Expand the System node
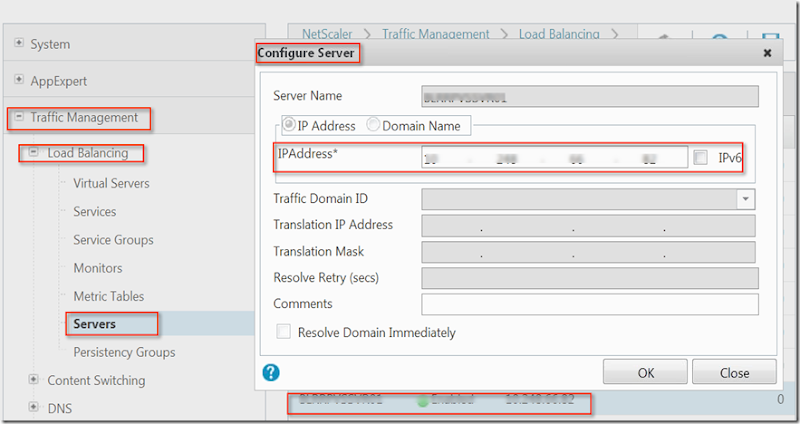Image resolution: width=800 pixels, height=424 pixels. click(x=19, y=42)
